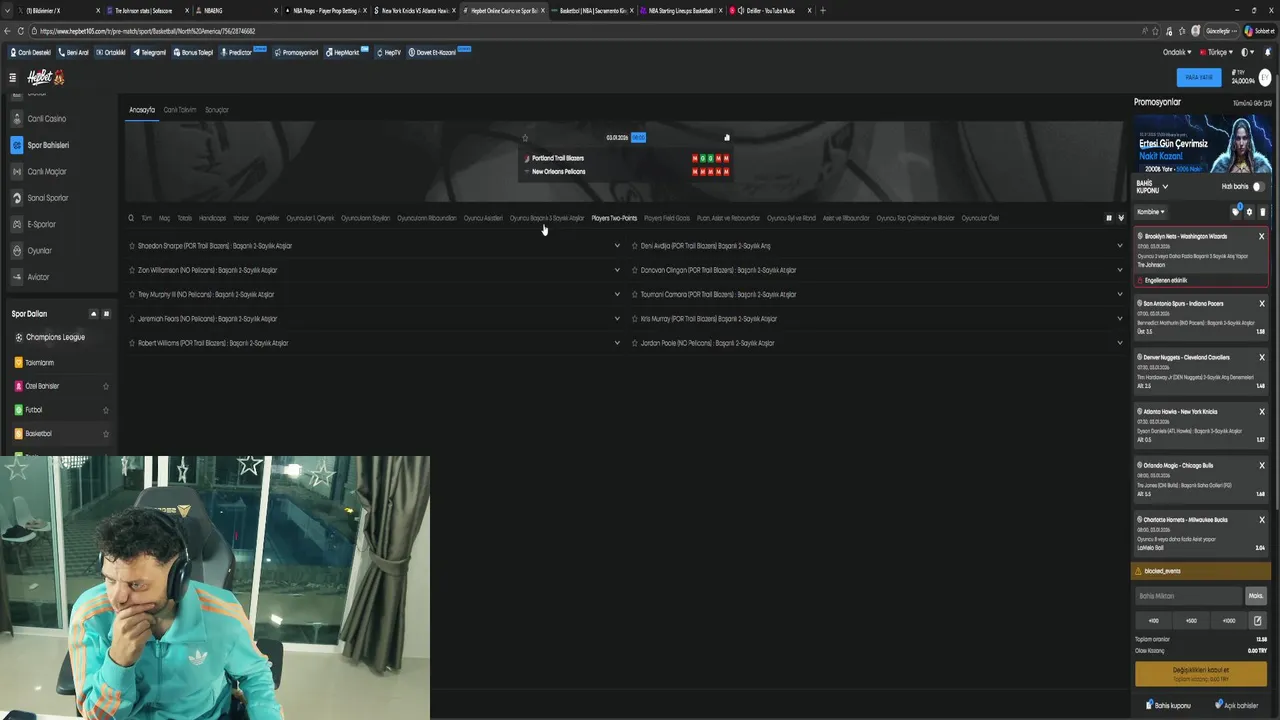Open the Ondalık odds format dropdown

click(1177, 52)
